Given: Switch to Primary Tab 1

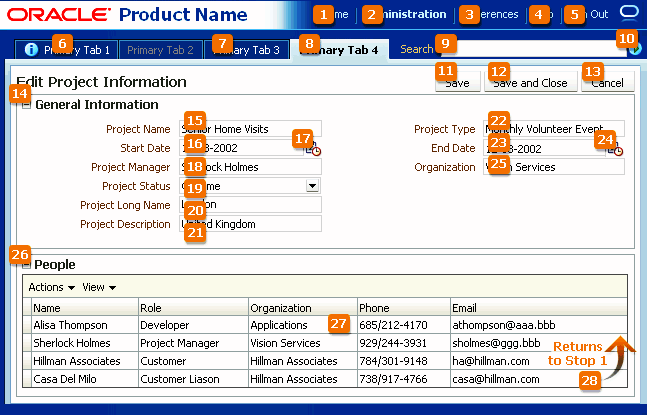Looking at the screenshot, I should click(66, 50).
